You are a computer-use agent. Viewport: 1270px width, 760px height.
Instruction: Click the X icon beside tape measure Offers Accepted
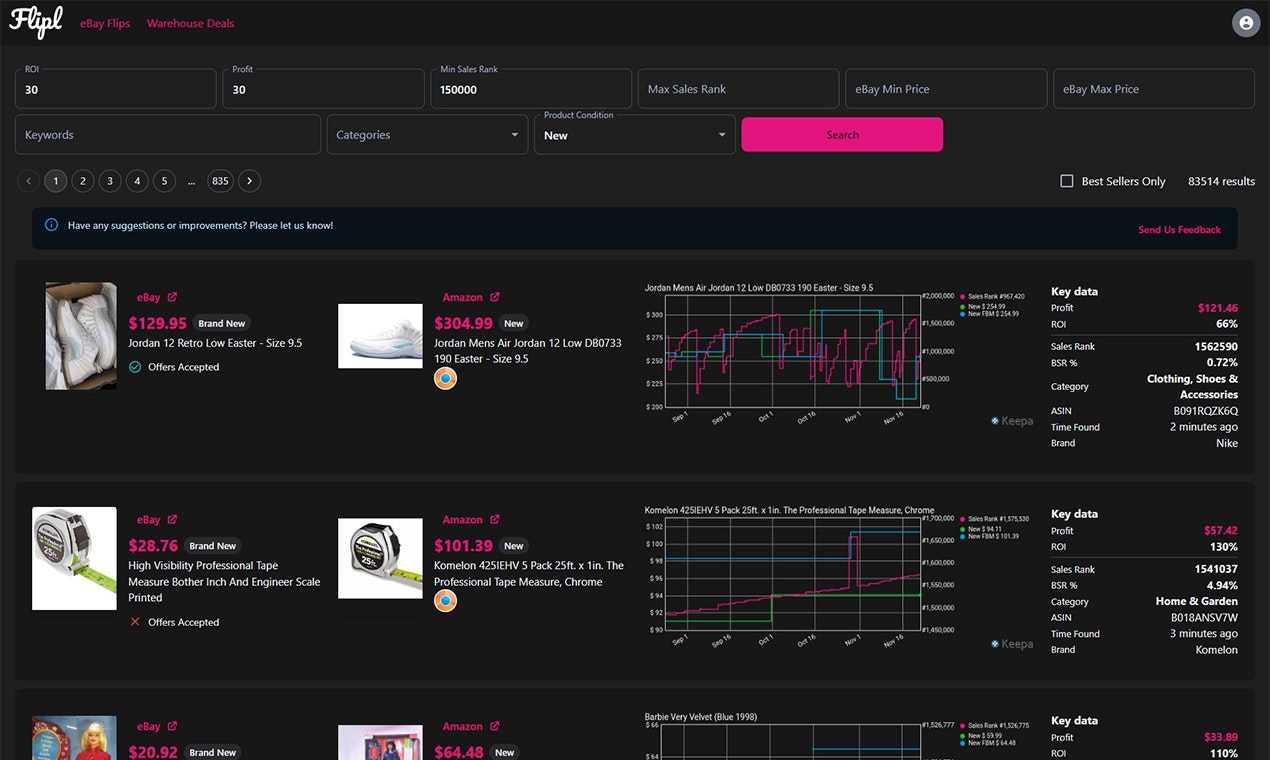click(135, 622)
